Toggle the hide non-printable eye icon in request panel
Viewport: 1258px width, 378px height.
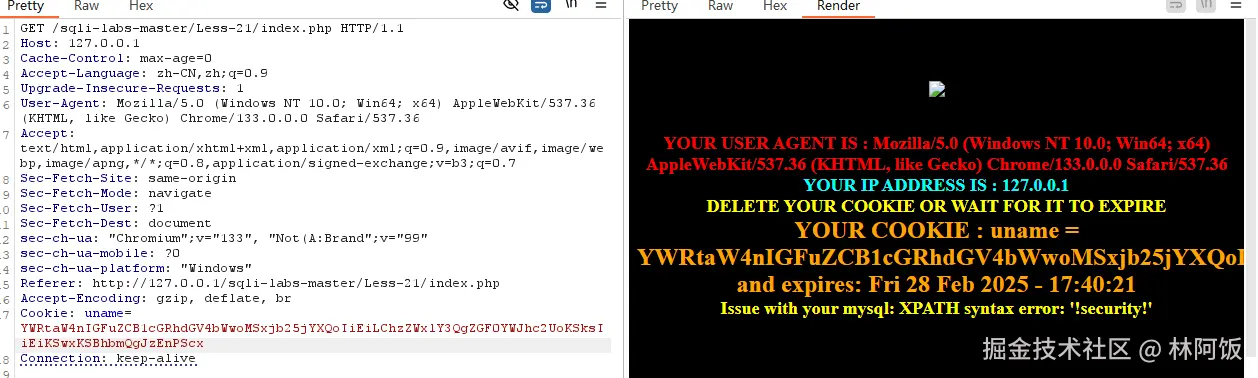511,5
